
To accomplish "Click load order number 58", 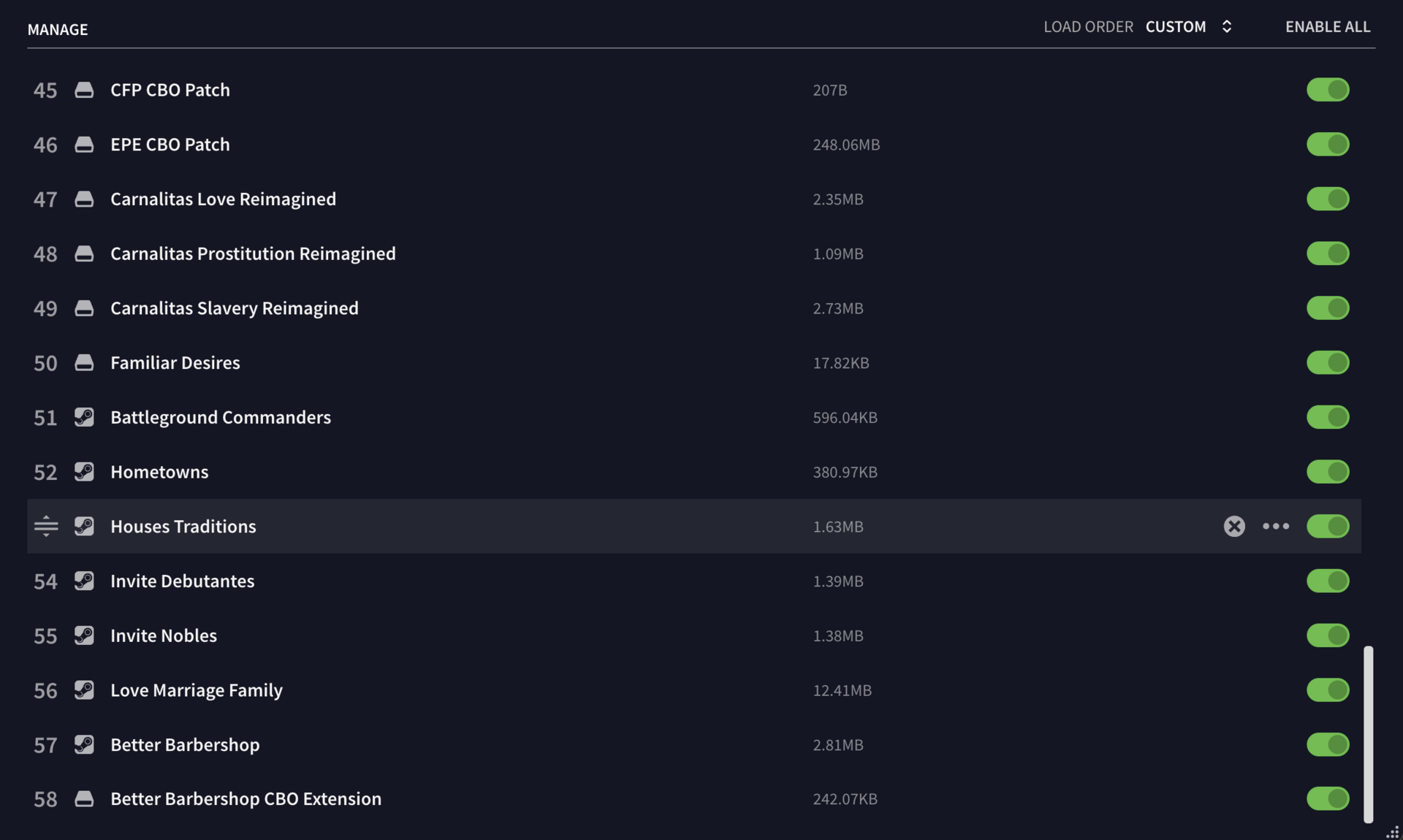I will click(45, 799).
